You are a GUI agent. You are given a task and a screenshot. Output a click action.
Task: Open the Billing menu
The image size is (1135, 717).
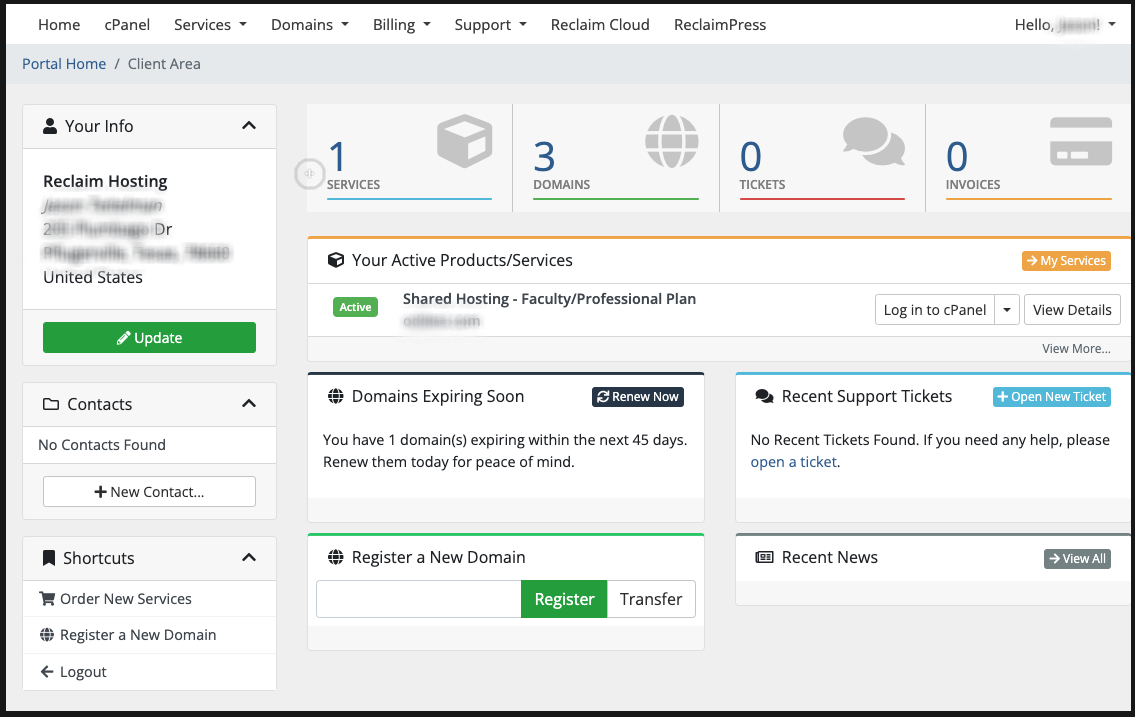402,25
